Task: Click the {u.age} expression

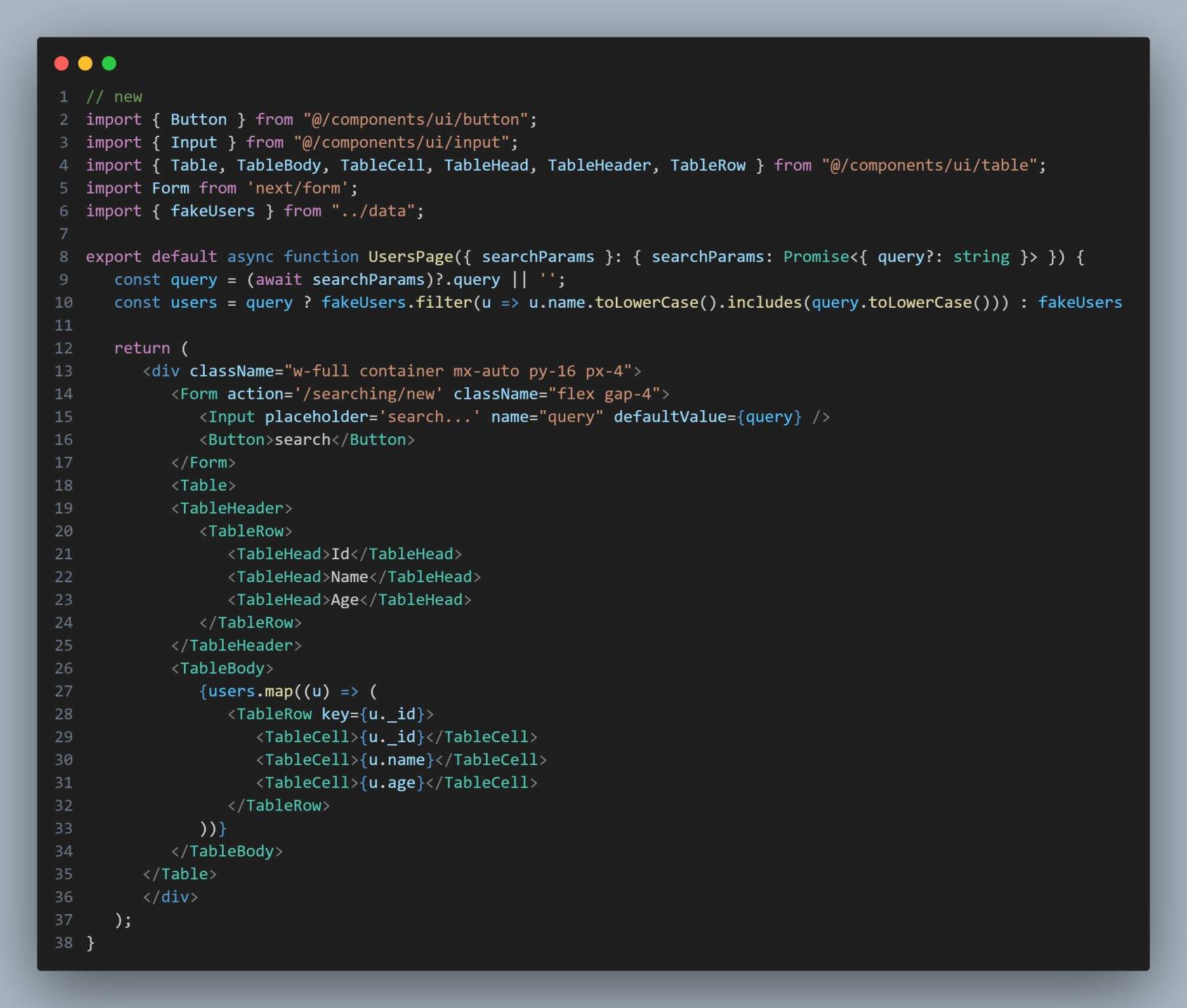Action: (x=392, y=783)
